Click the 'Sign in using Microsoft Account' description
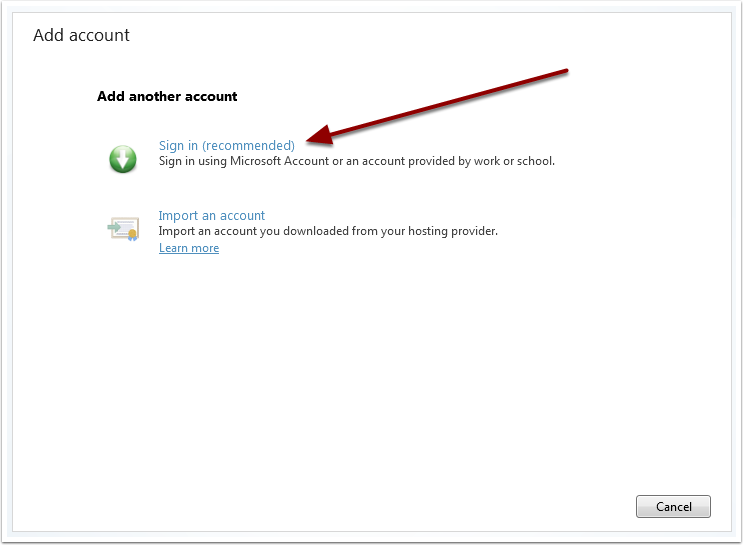This screenshot has width=743, height=545. [x=356, y=161]
